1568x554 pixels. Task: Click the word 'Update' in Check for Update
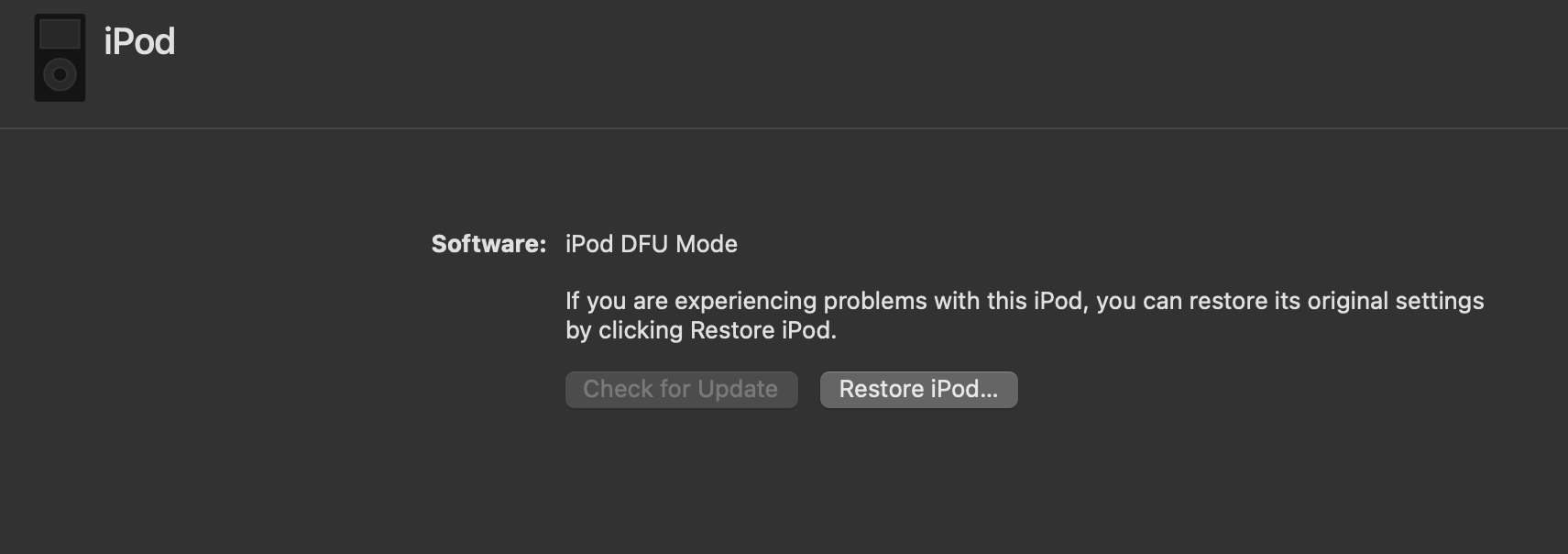738,389
